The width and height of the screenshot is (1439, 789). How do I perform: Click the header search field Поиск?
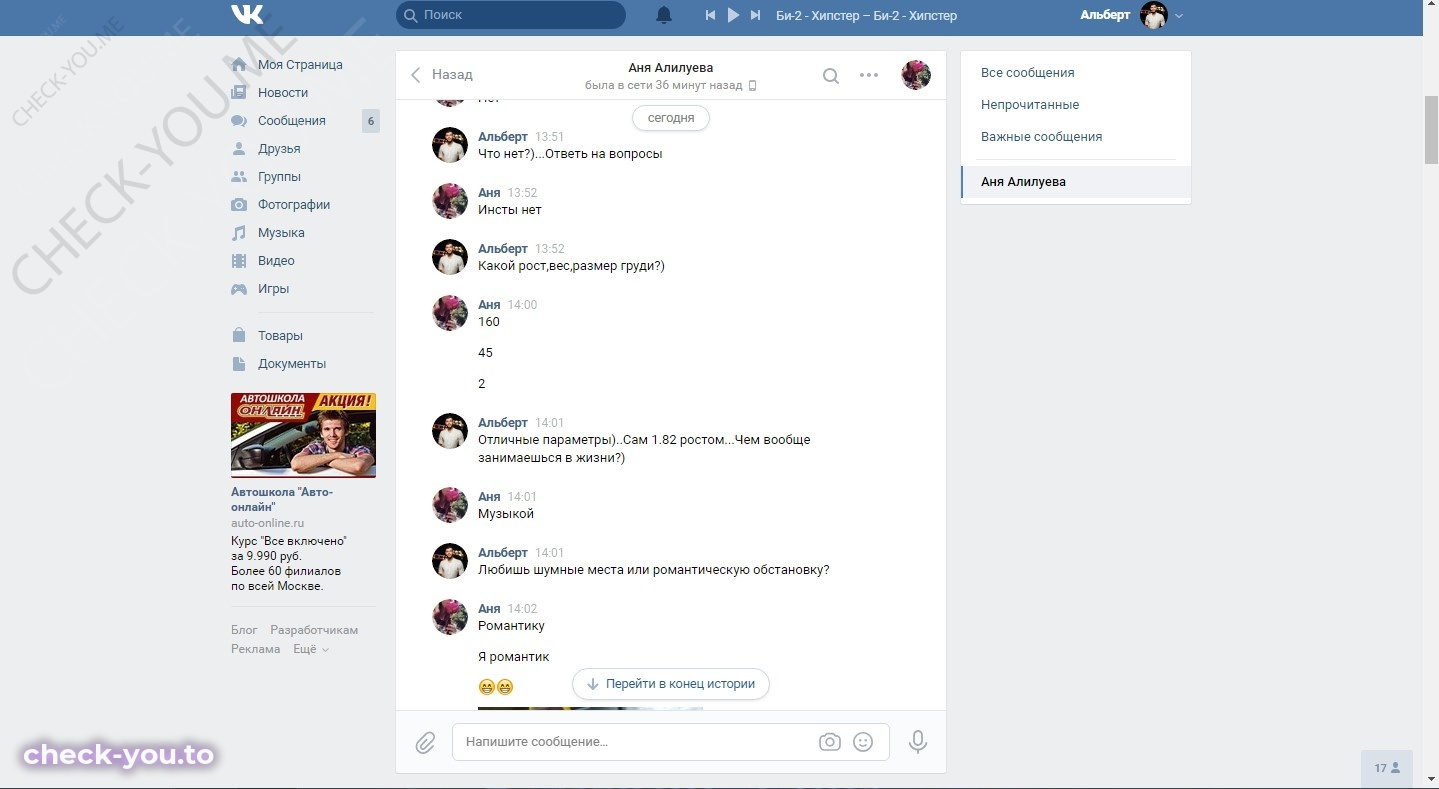tap(511, 15)
